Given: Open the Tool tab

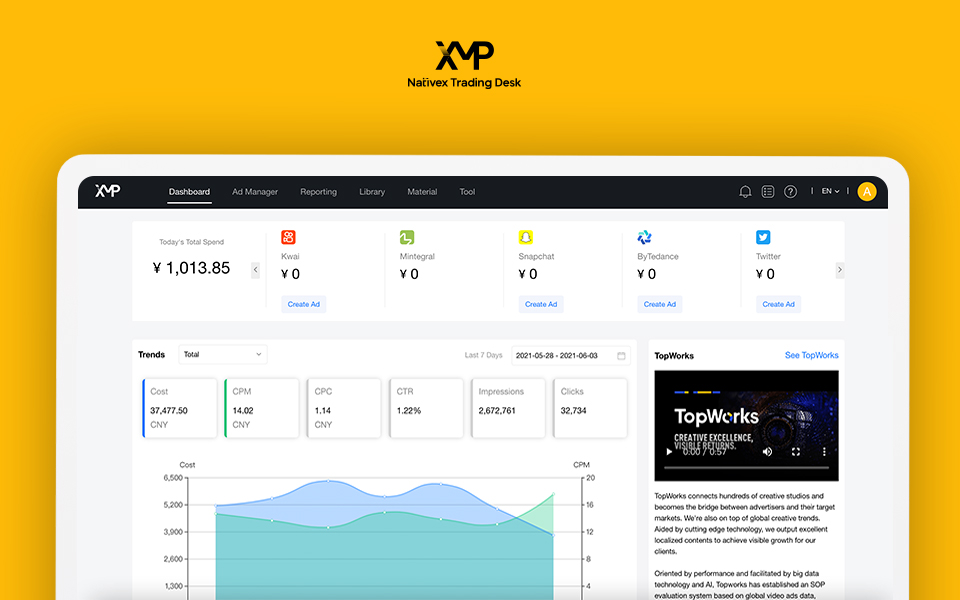Looking at the screenshot, I should pos(467,192).
